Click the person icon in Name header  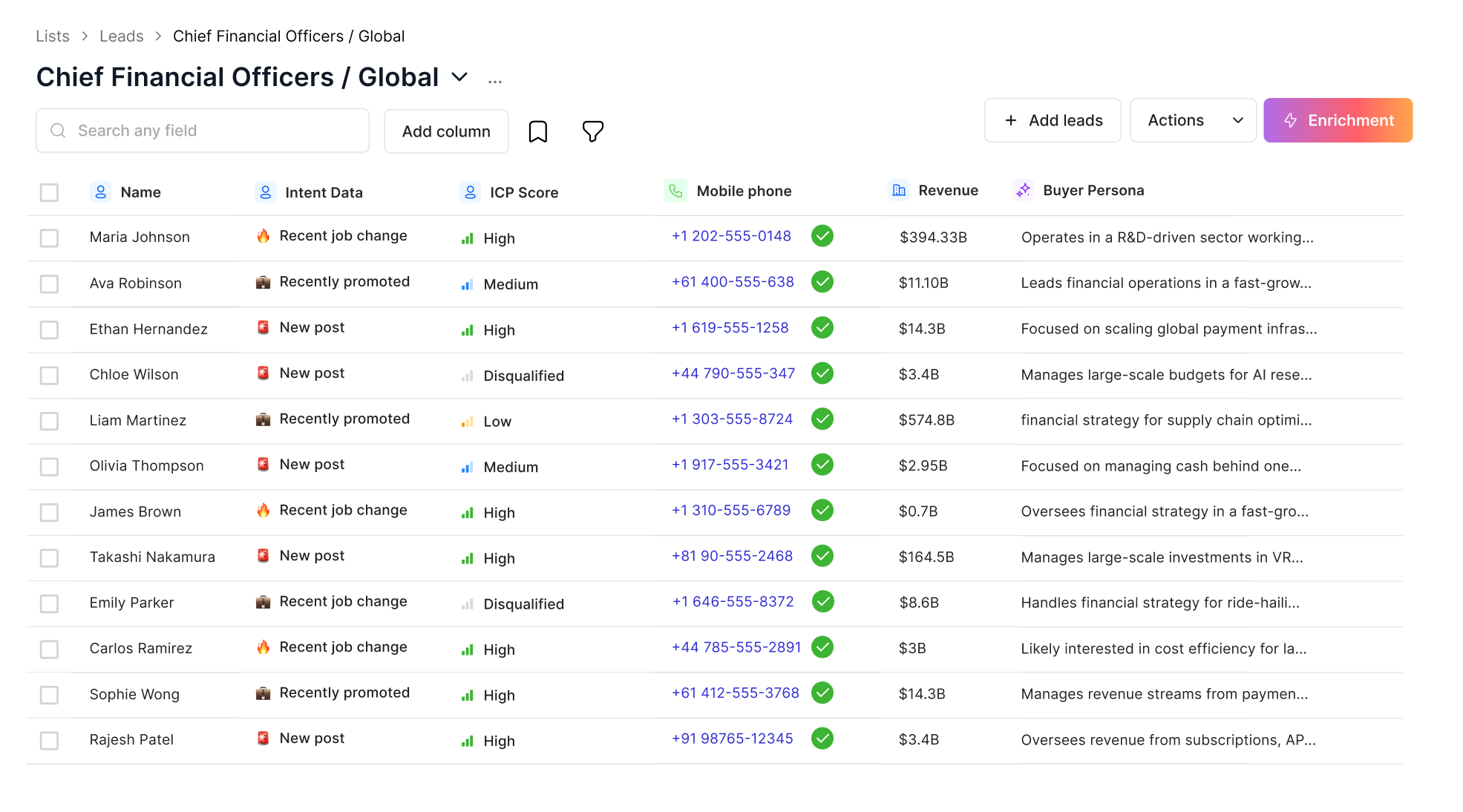(x=101, y=191)
